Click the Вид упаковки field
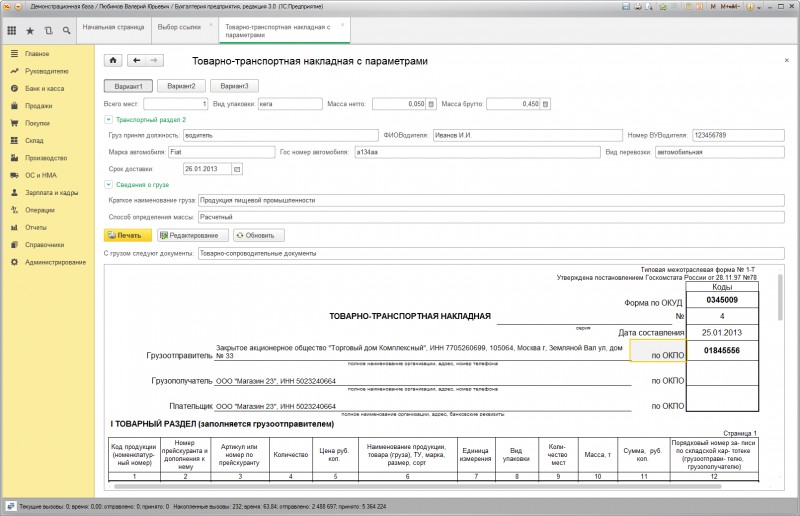The width and height of the screenshot is (800, 516). (x=290, y=104)
